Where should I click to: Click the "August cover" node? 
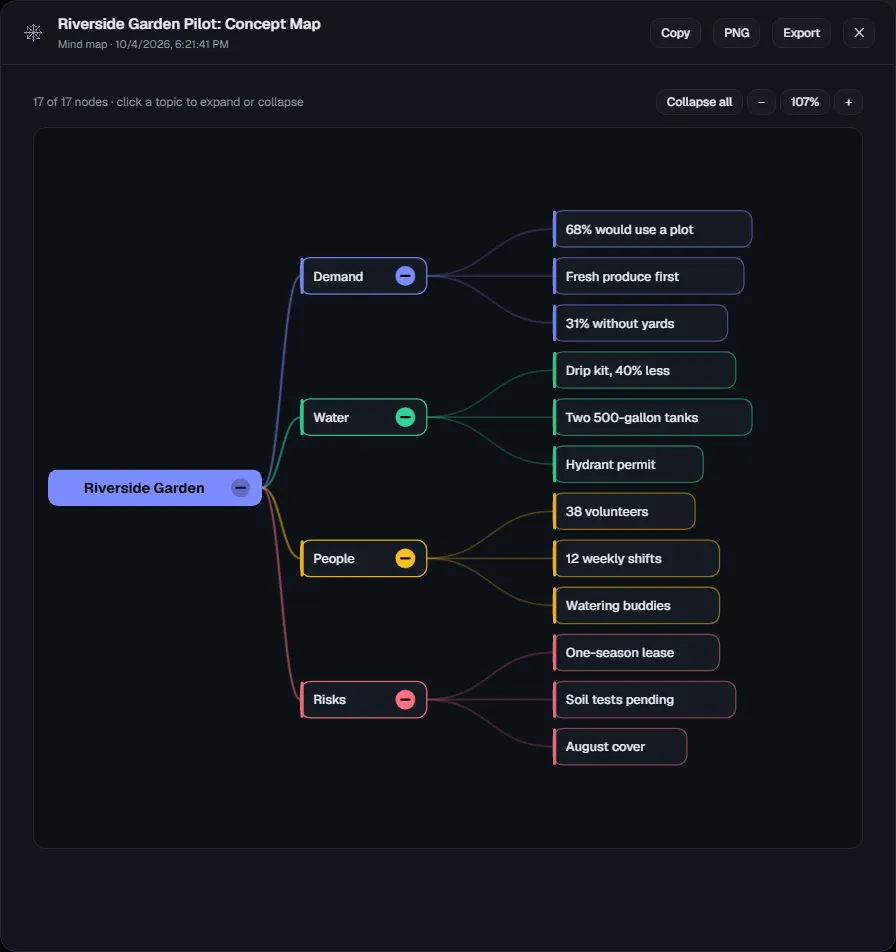tap(620, 746)
